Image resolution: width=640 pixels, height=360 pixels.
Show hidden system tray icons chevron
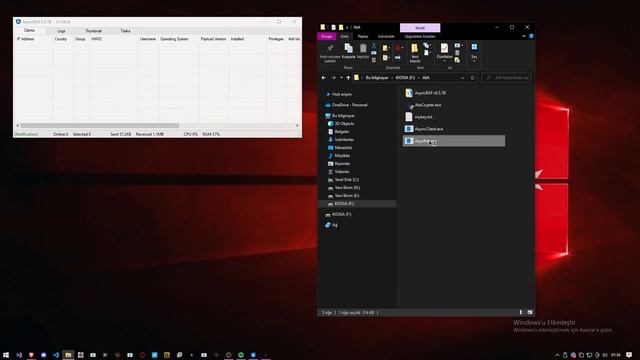tap(557, 355)
